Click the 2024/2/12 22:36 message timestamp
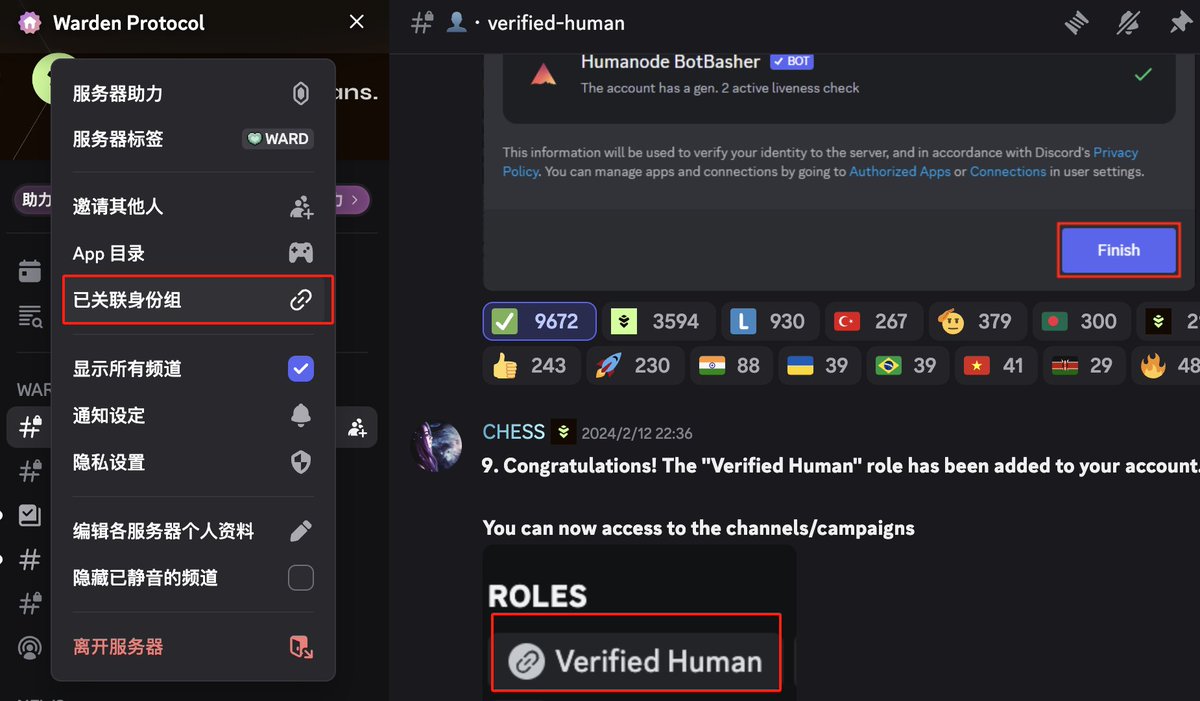 [637, 433]
